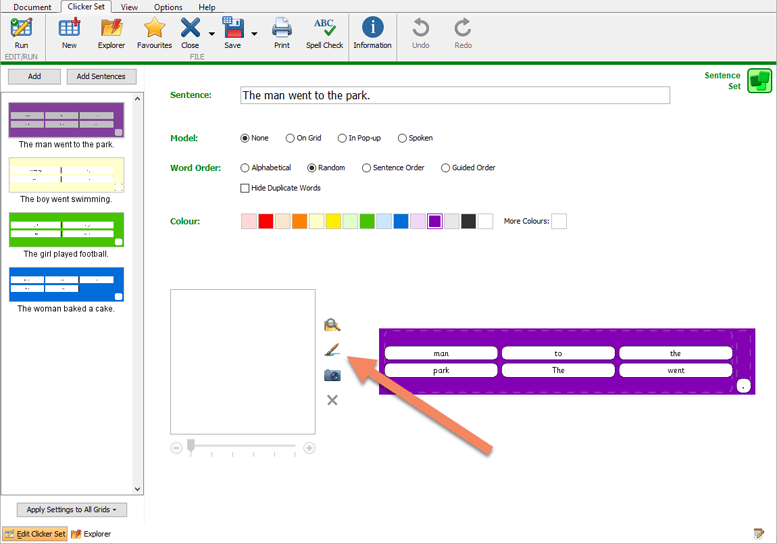Switch to the Document tab
The height and width of the screenshot is (544, 777).
point(32,7)
